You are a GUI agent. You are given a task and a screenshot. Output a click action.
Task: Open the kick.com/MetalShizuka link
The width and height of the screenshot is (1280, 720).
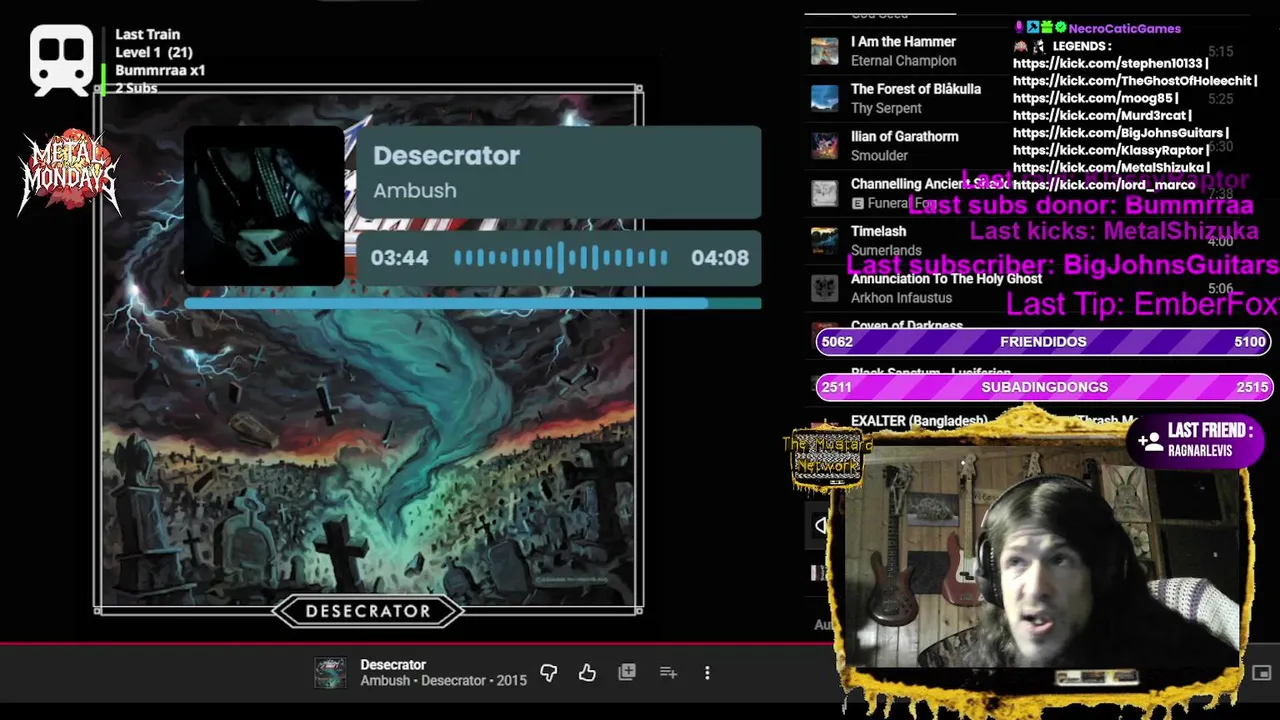tap(1109, 167)
